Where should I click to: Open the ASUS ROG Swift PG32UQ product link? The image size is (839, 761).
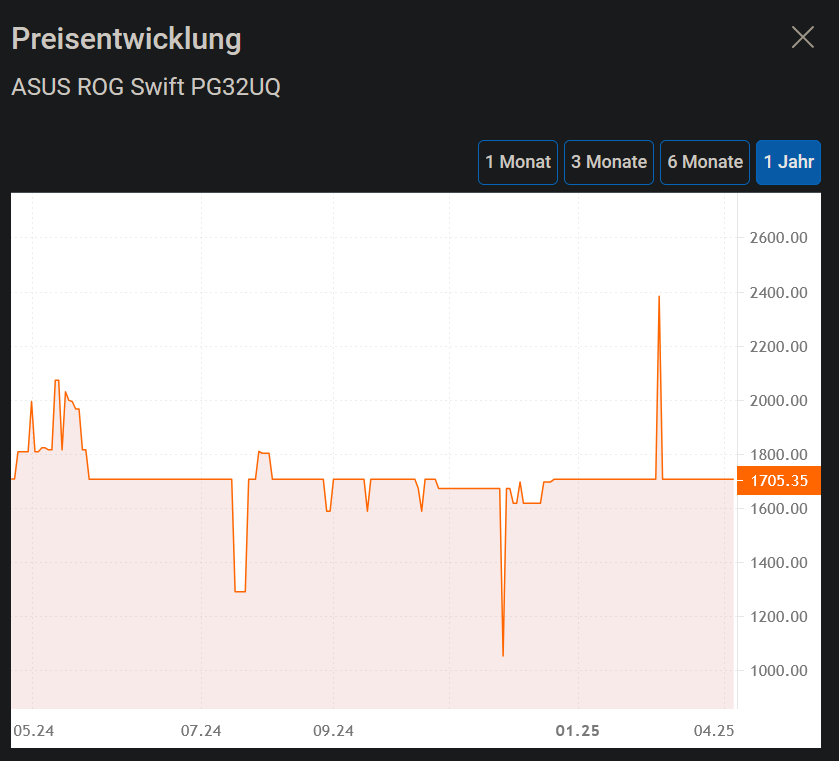pos(145,87)
